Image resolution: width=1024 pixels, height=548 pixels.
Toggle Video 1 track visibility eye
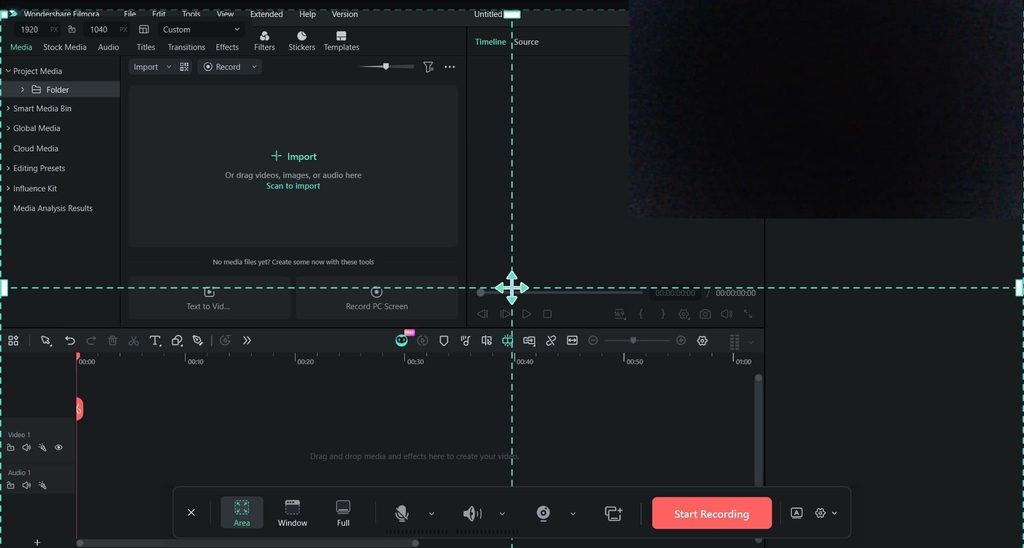point(59,447)
